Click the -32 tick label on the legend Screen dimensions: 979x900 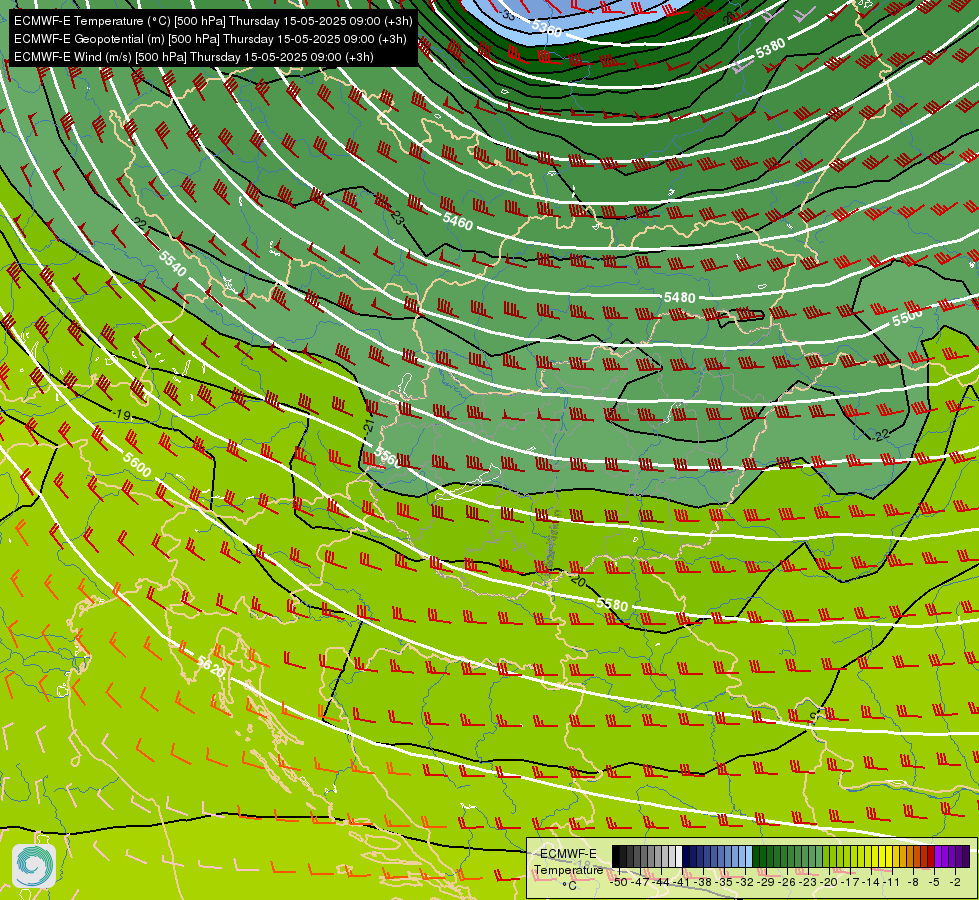(x=745, y=882)
